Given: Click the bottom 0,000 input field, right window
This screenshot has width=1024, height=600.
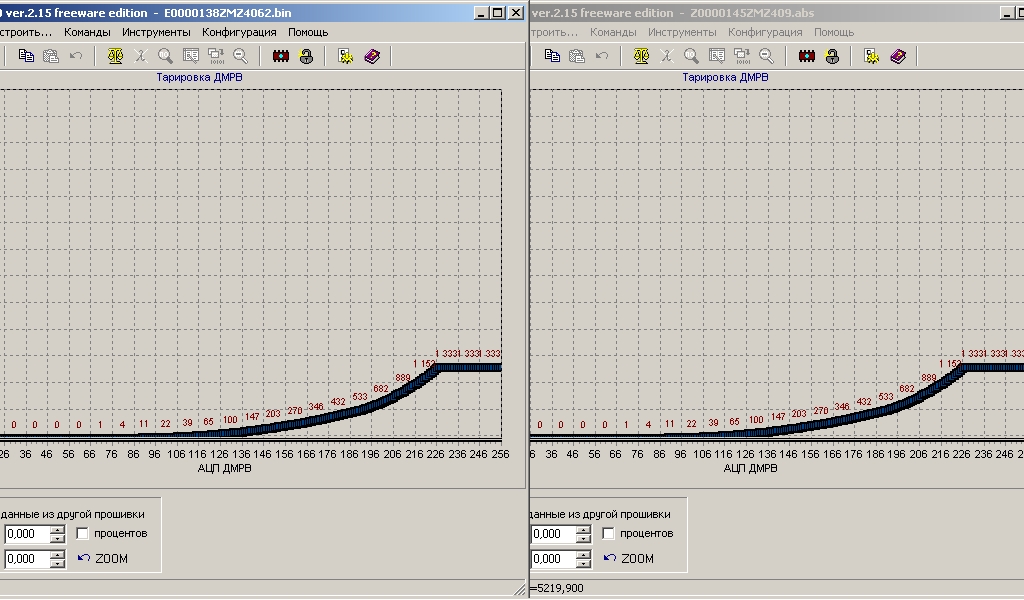Looking at the screenshot, I should (x=553, y=560).
